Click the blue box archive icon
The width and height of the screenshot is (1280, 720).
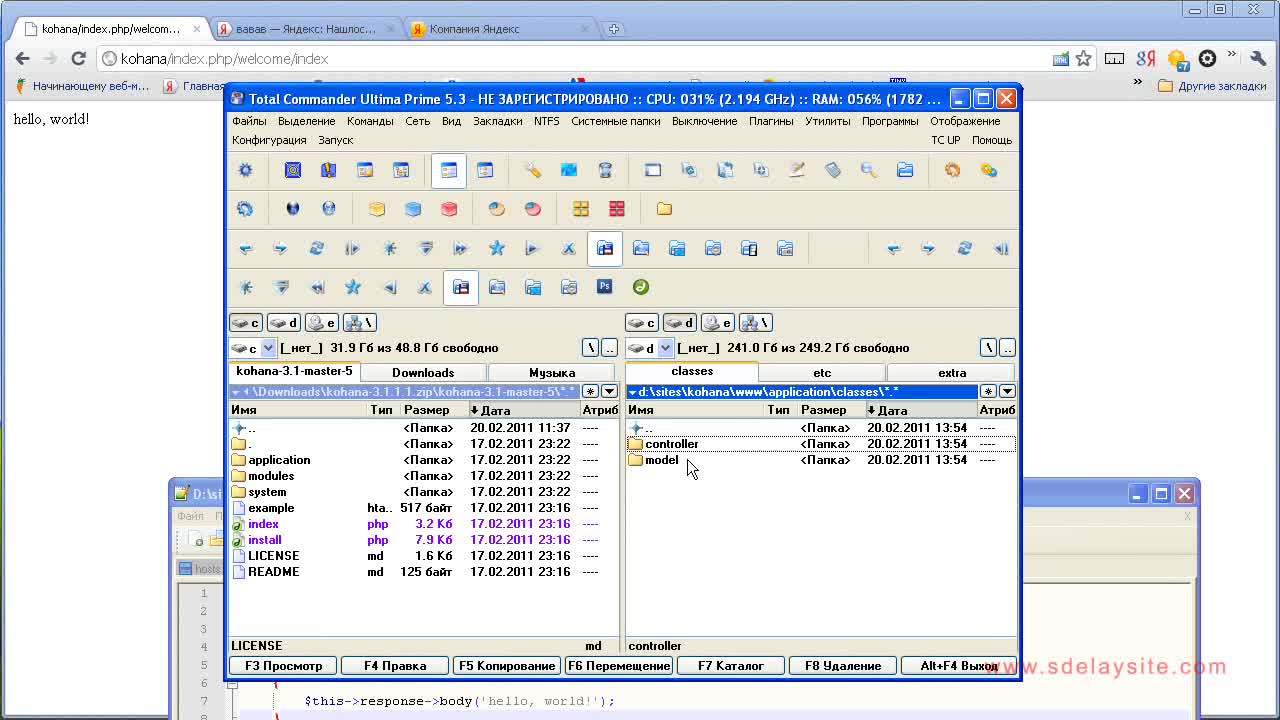tap(413, 209)
